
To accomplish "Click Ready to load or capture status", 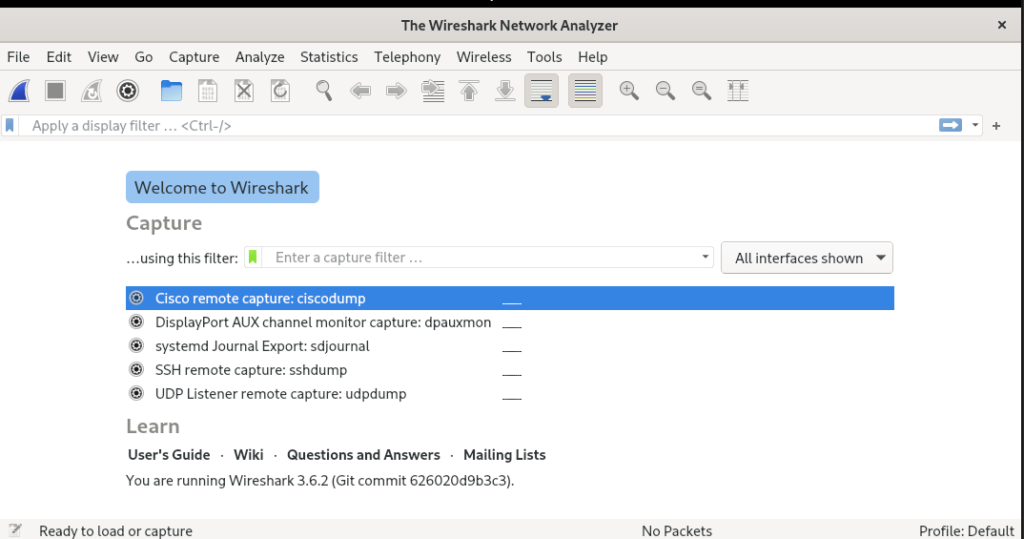I will tap(116, 531).
